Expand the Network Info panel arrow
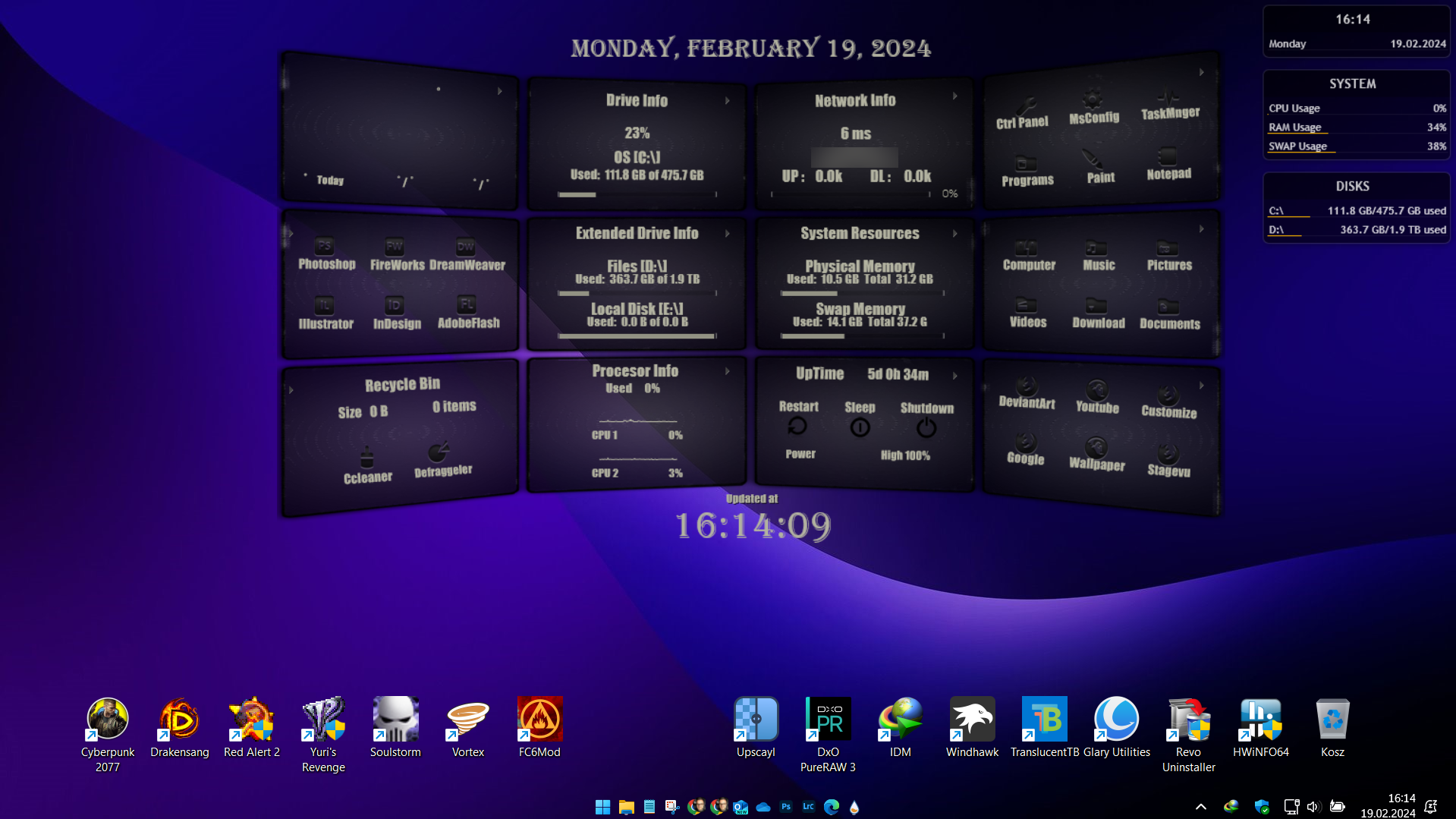This screenshot has width=1456, height=819. [955, 96]
